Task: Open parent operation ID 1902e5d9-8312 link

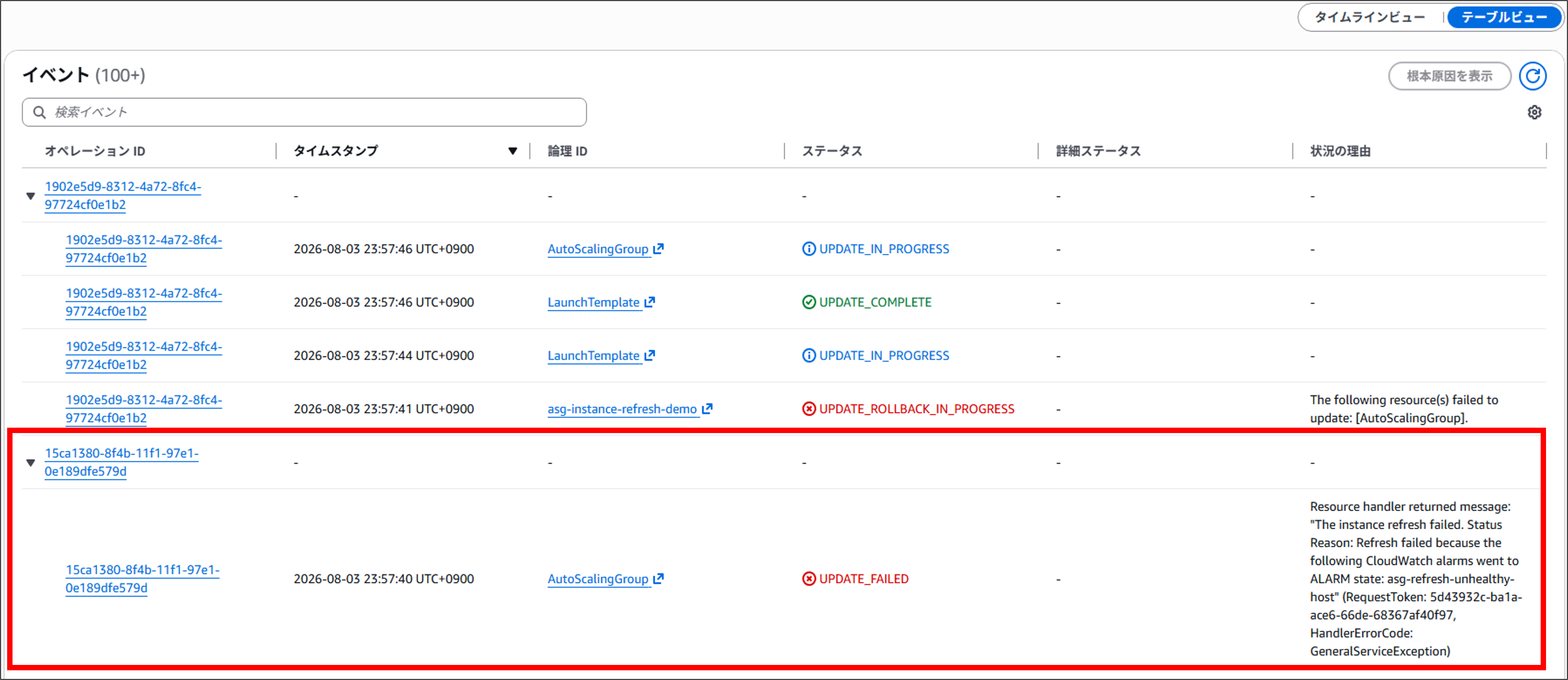Action: [122, 195]
